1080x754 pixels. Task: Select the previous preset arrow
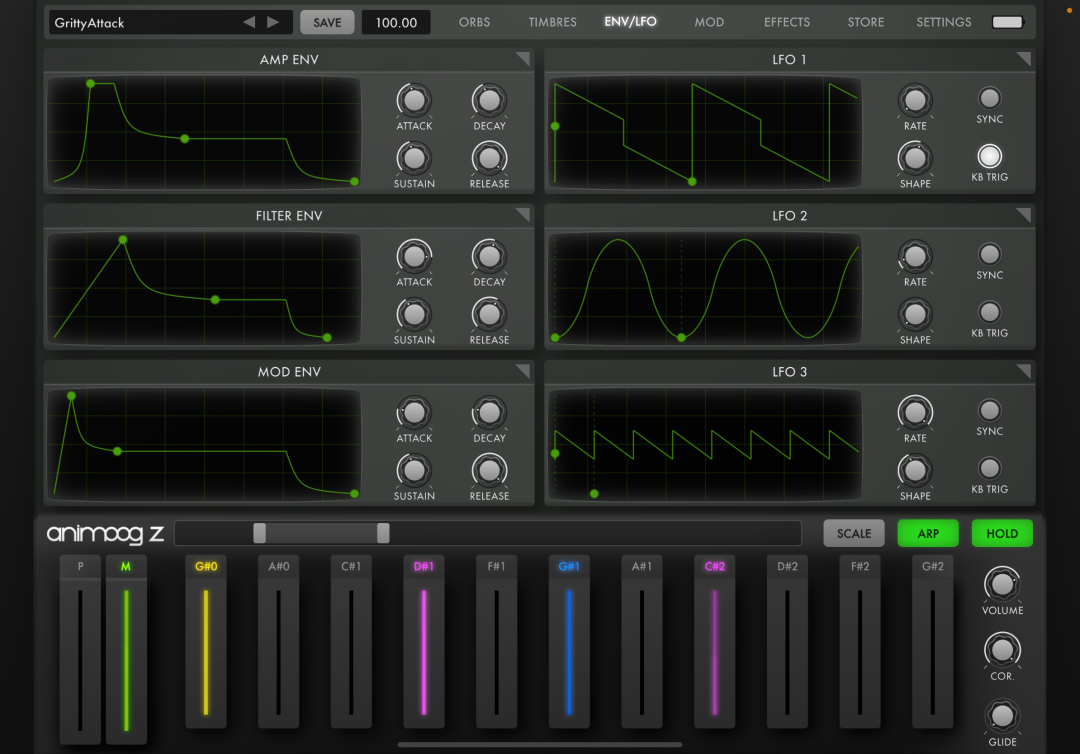pos(249,22)
